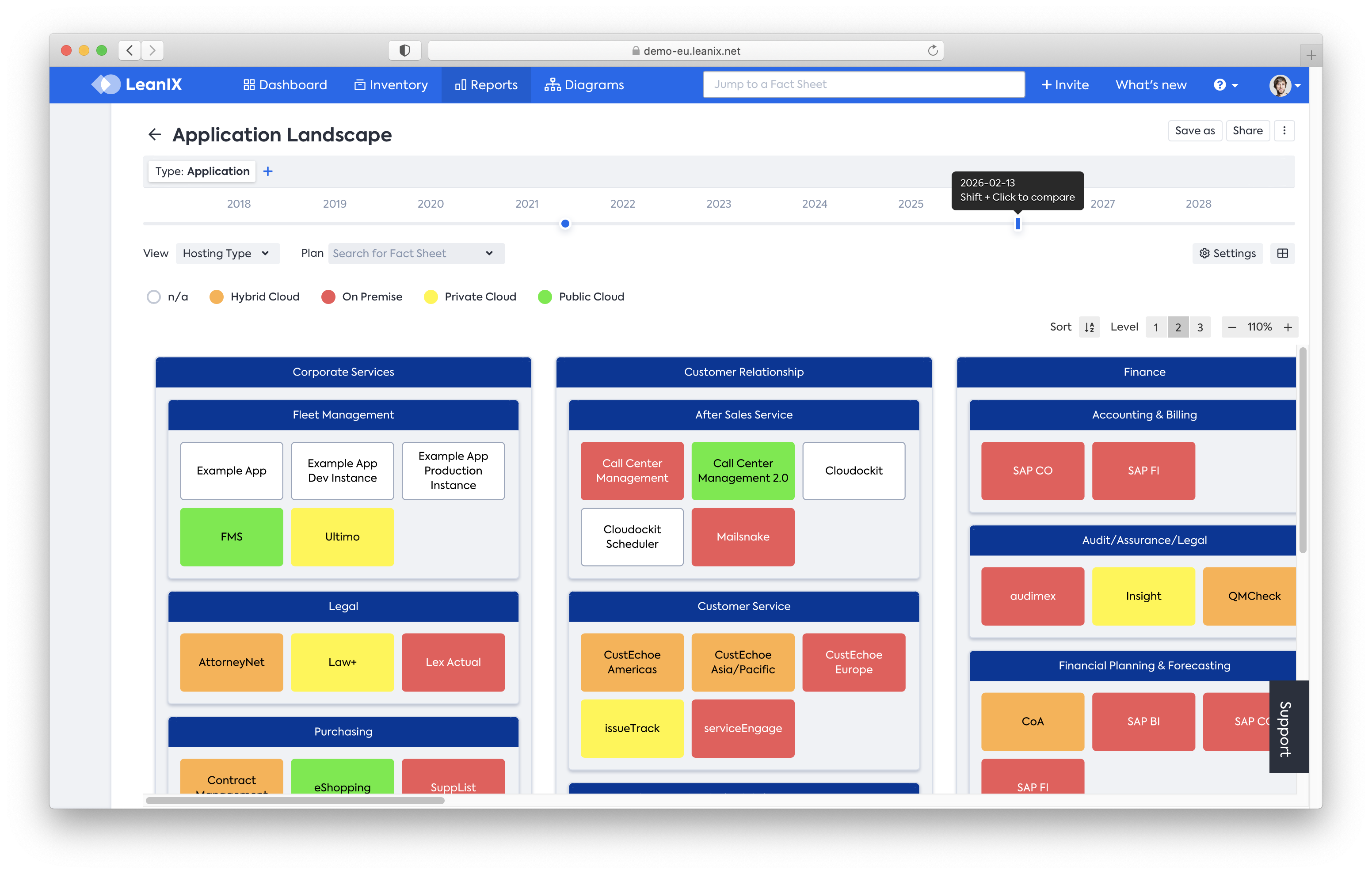The image size is (1372, 874).
Task: Open the Insight tile
Action: point(1143,596)
